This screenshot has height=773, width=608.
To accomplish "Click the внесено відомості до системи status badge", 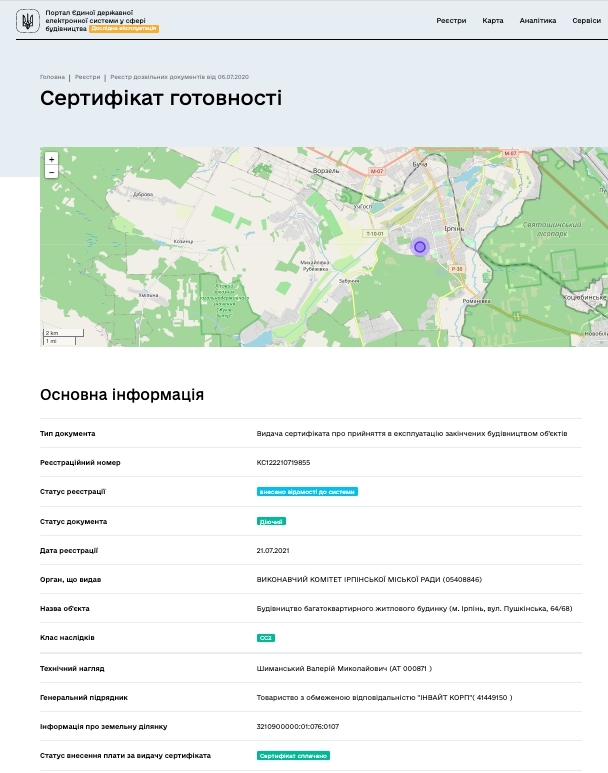I will click(x=307, y=492).
